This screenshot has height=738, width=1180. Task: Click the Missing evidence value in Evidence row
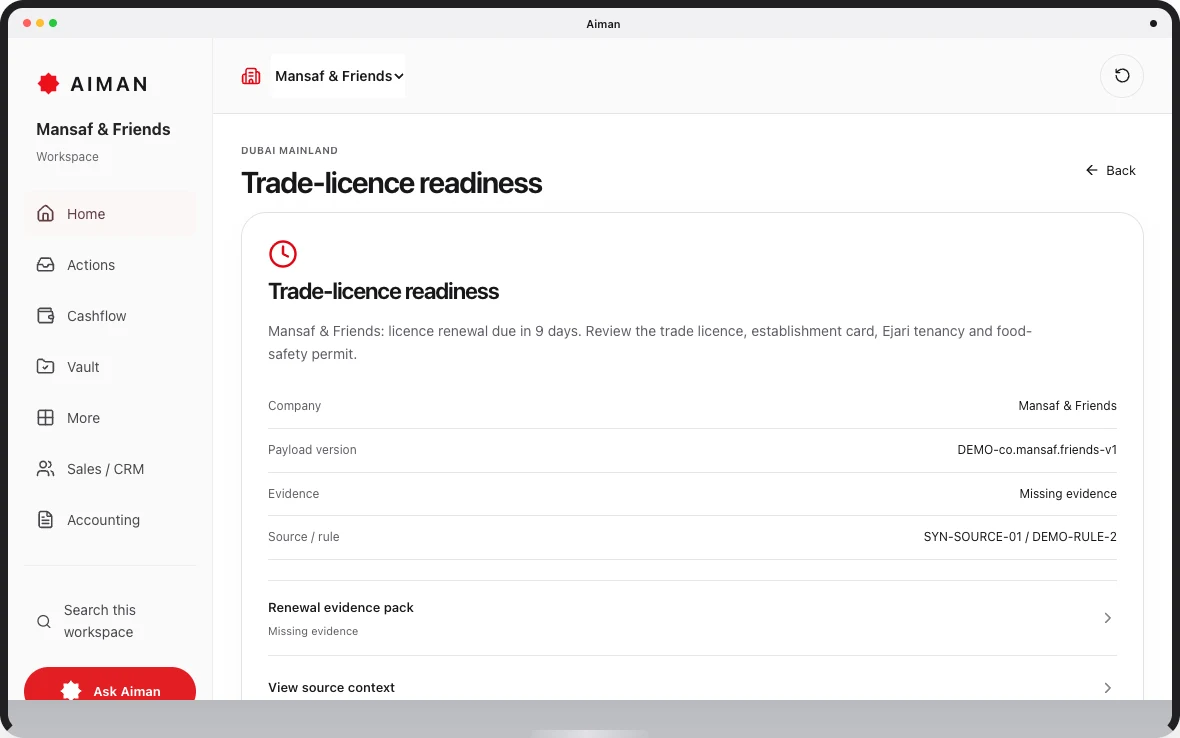[1067, 494]
